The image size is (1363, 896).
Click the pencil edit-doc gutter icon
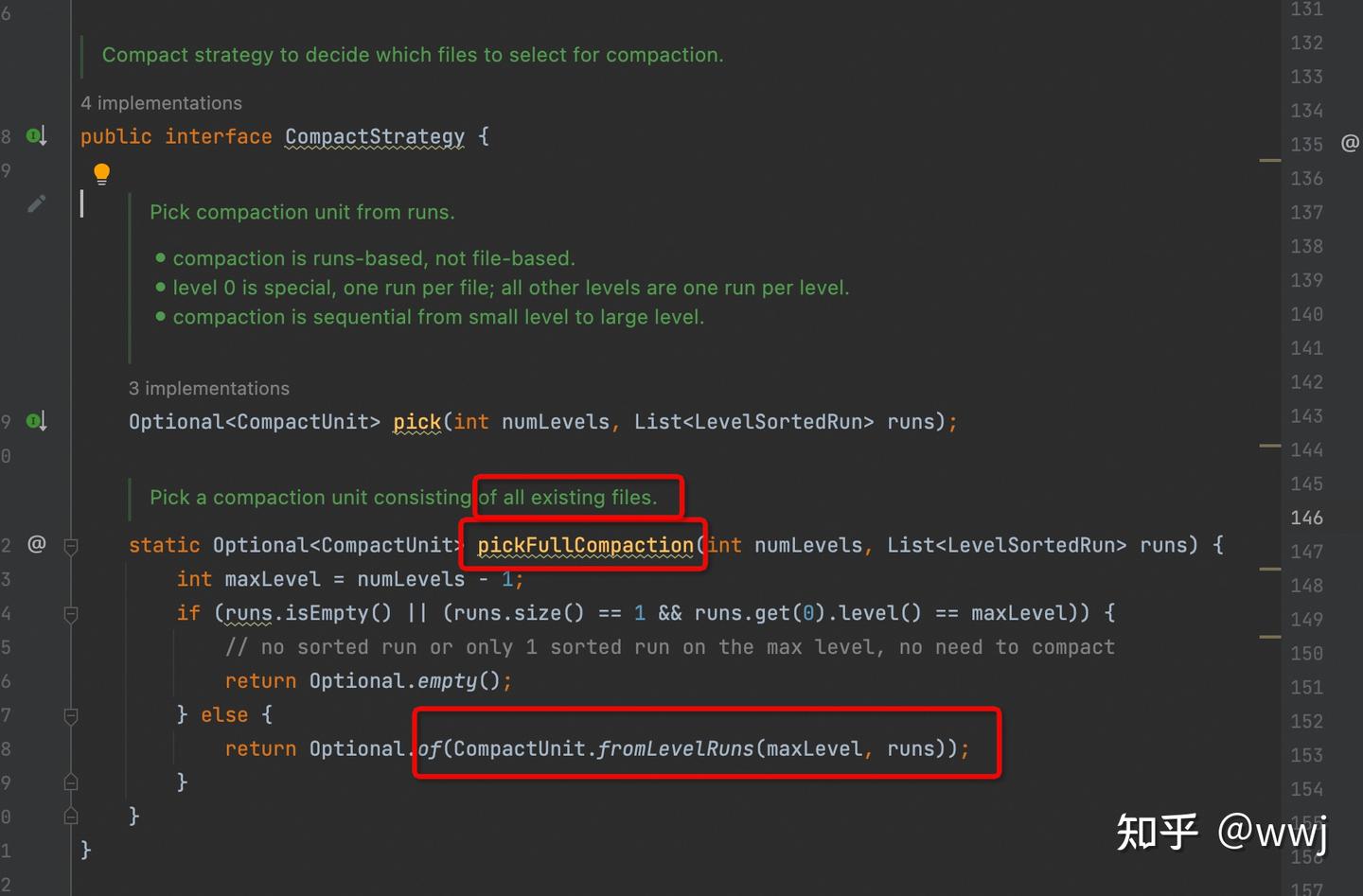[x=37, y=203]
